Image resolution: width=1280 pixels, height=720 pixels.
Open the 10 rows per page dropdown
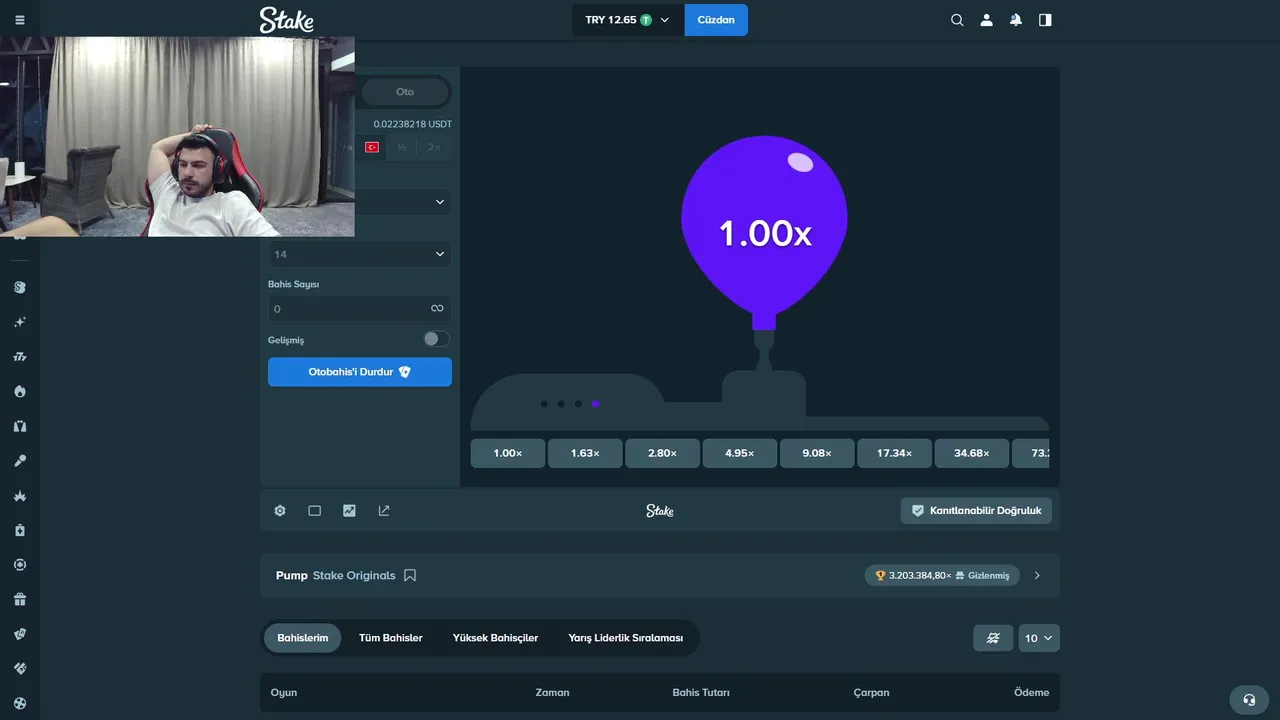pos(1039,638)
